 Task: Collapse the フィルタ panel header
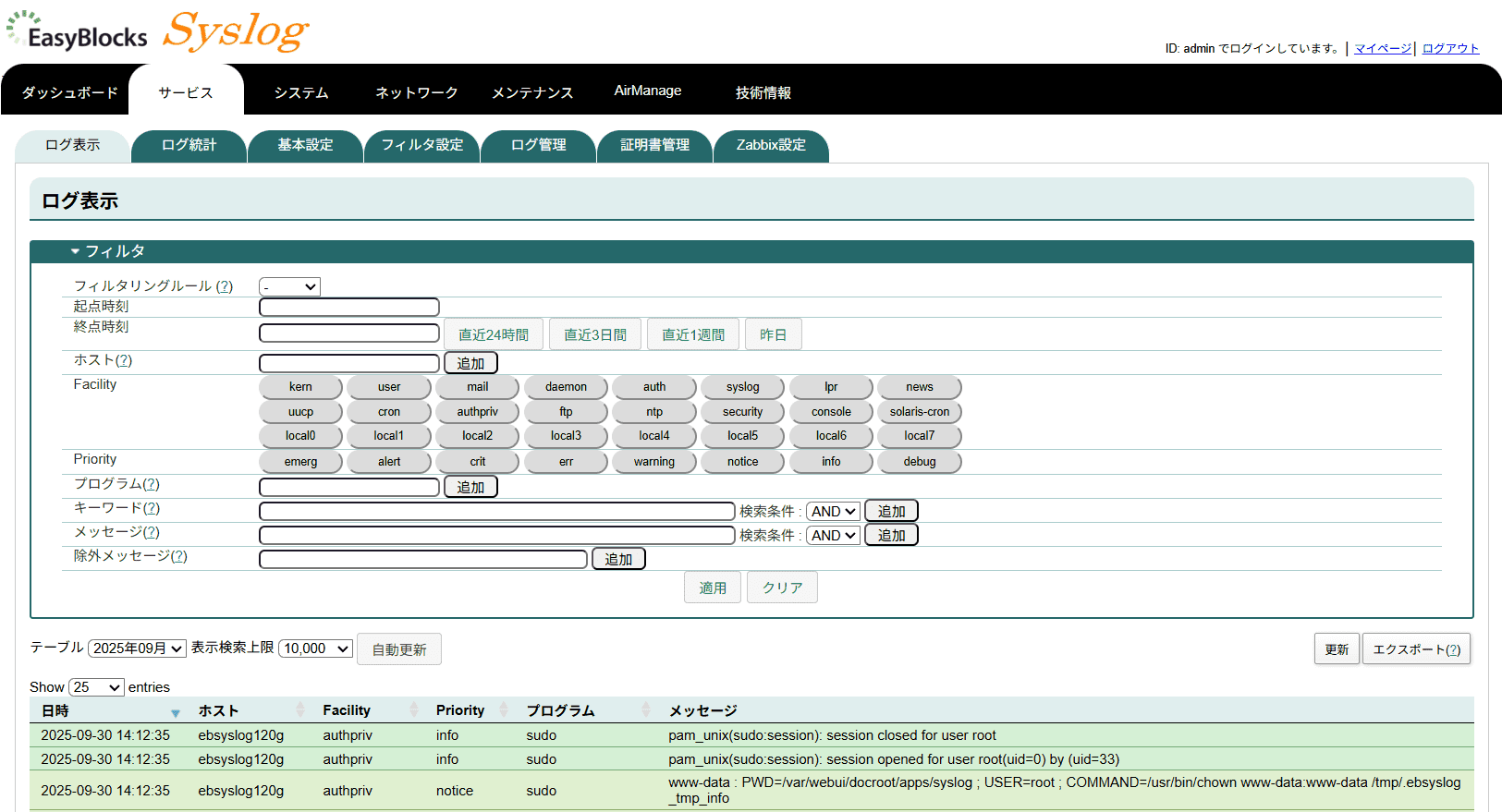[x=108, y=251]
